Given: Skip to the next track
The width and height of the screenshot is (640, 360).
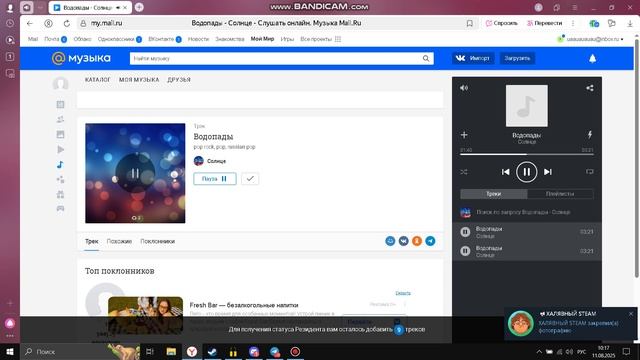Looking at the screenshot, I should pyautogui.click(x=548, y=172).
